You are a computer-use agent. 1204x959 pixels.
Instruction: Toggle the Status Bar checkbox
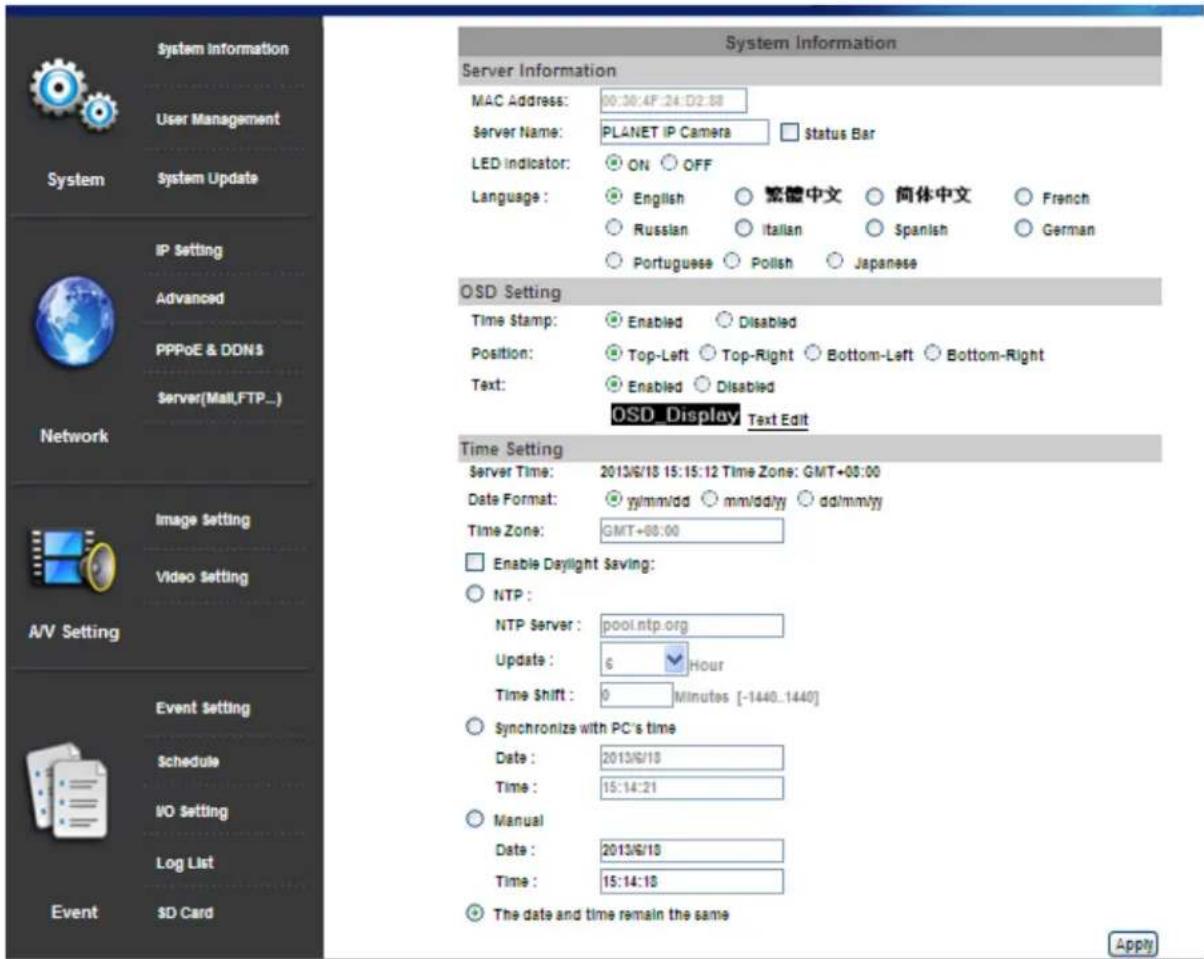pos(788,132)
